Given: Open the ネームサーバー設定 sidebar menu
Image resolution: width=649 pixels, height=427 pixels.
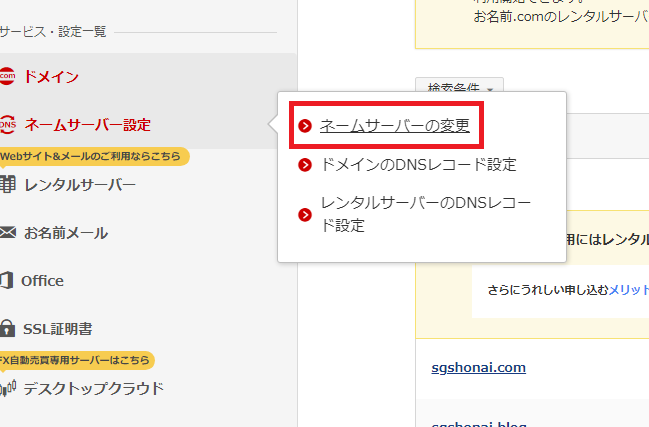Looking at the screenshot, I should (x=87, y=125).
